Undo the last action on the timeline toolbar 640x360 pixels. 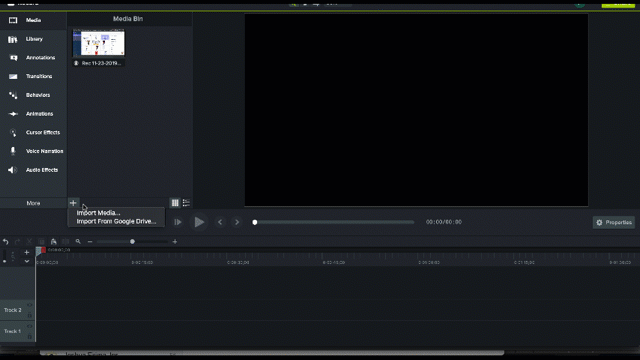[x=6, y=242]
